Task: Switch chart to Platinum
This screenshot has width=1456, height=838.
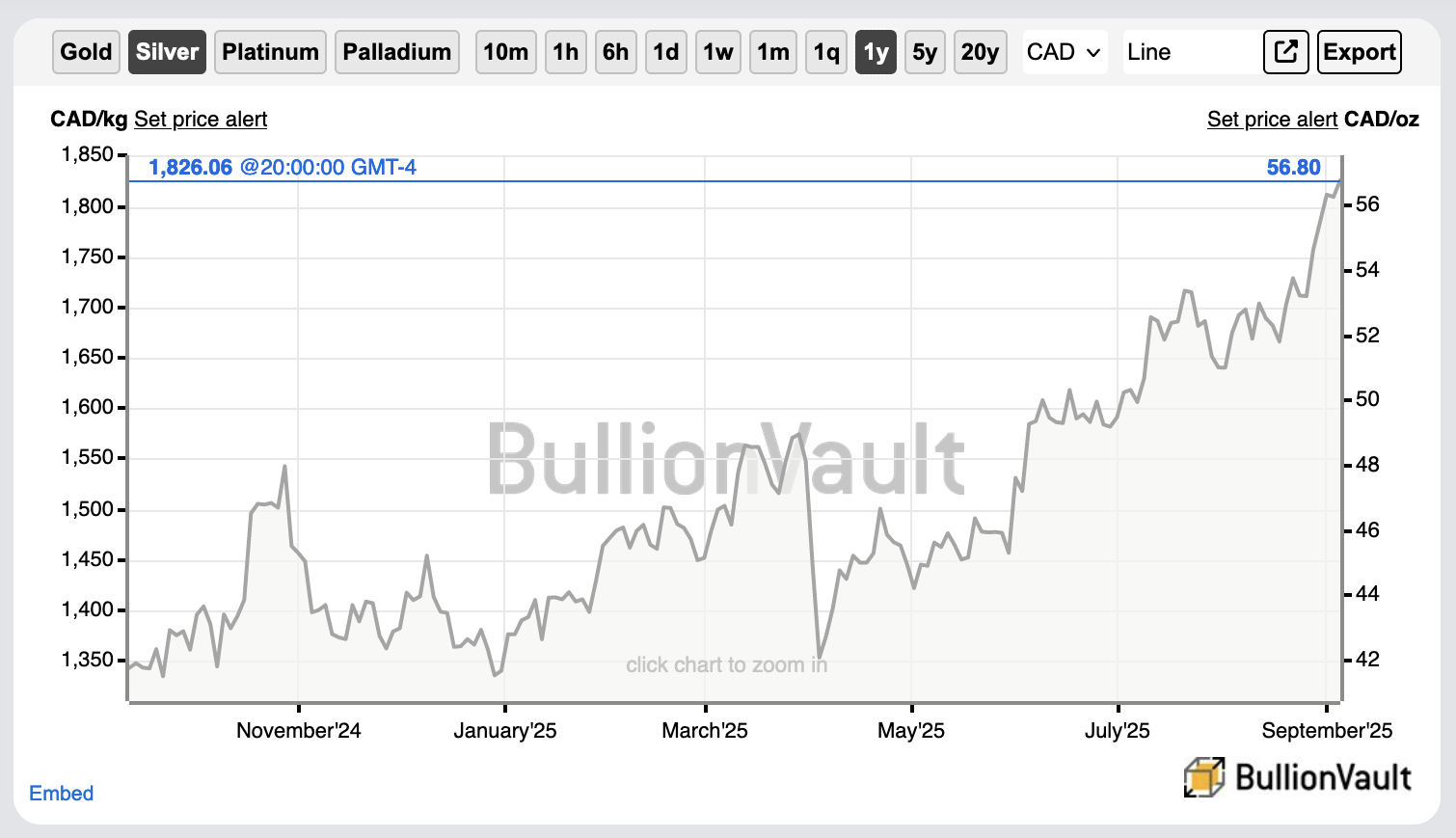Action: click(x=270, y=52)
